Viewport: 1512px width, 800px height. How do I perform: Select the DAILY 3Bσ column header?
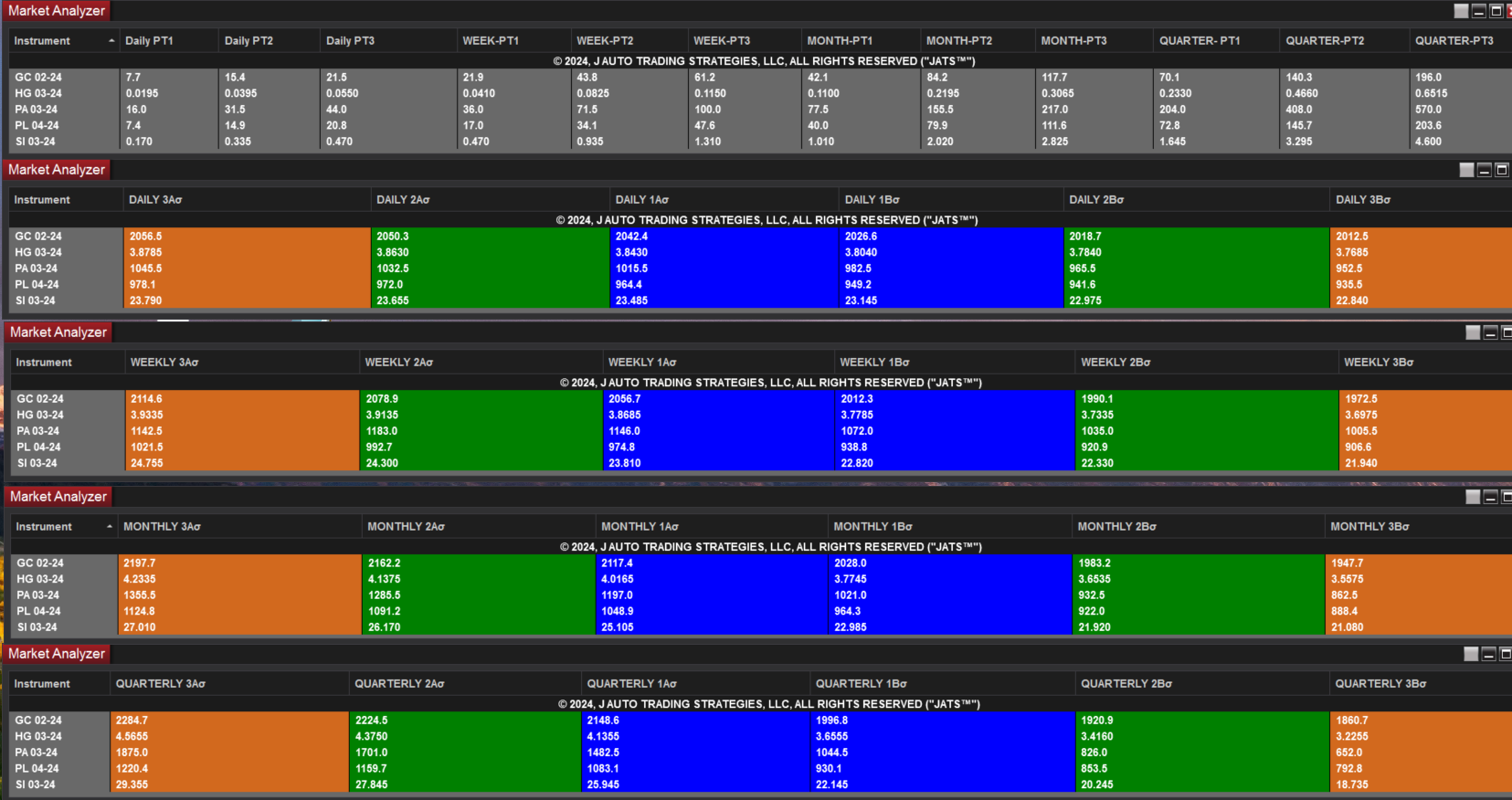[1422, 200]
